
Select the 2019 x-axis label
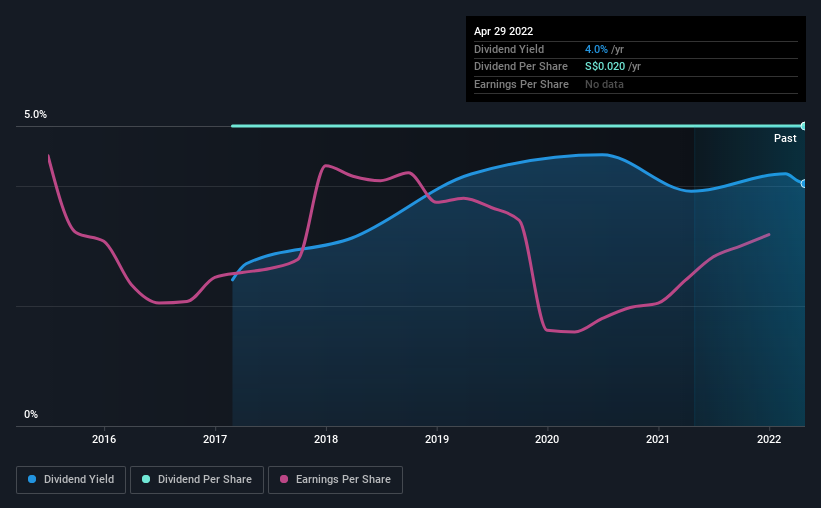coord(437,439)
